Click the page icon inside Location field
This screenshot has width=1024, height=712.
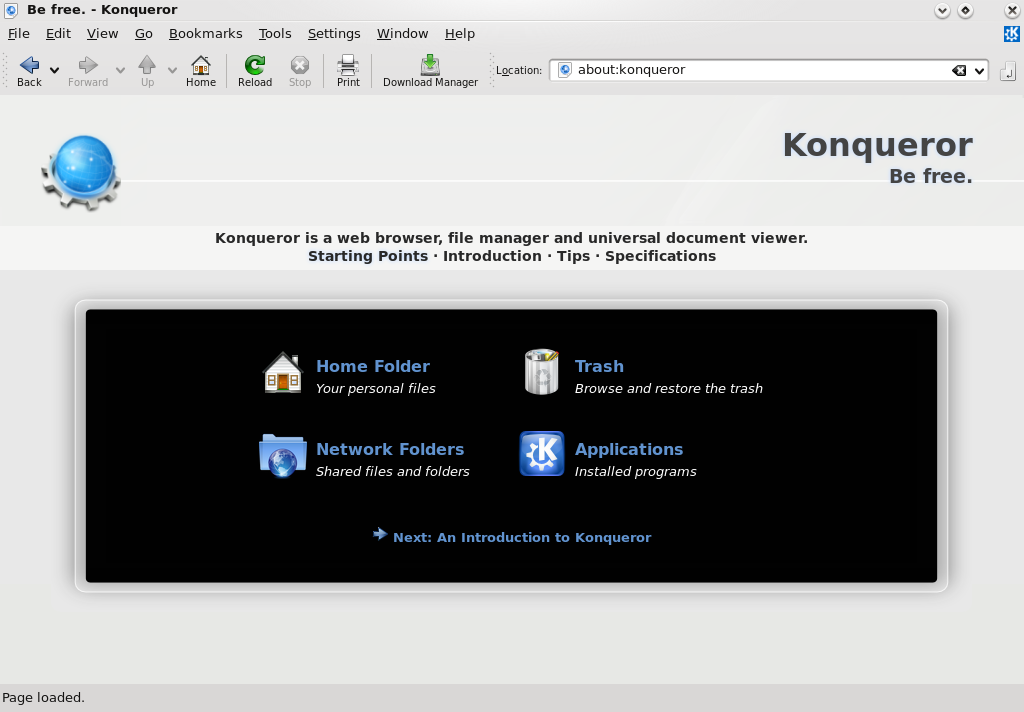tap(566, 70)
